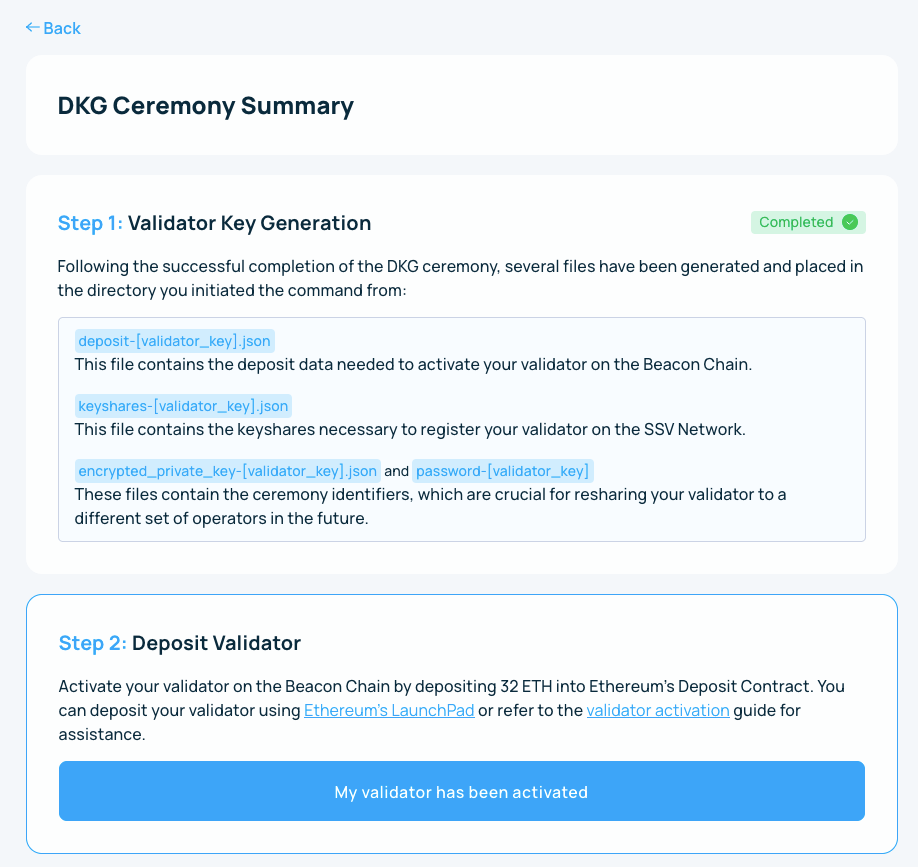918x867 pixels.
Task: Select the password-[validator_key] filename tag
Action: pos(503,471)
